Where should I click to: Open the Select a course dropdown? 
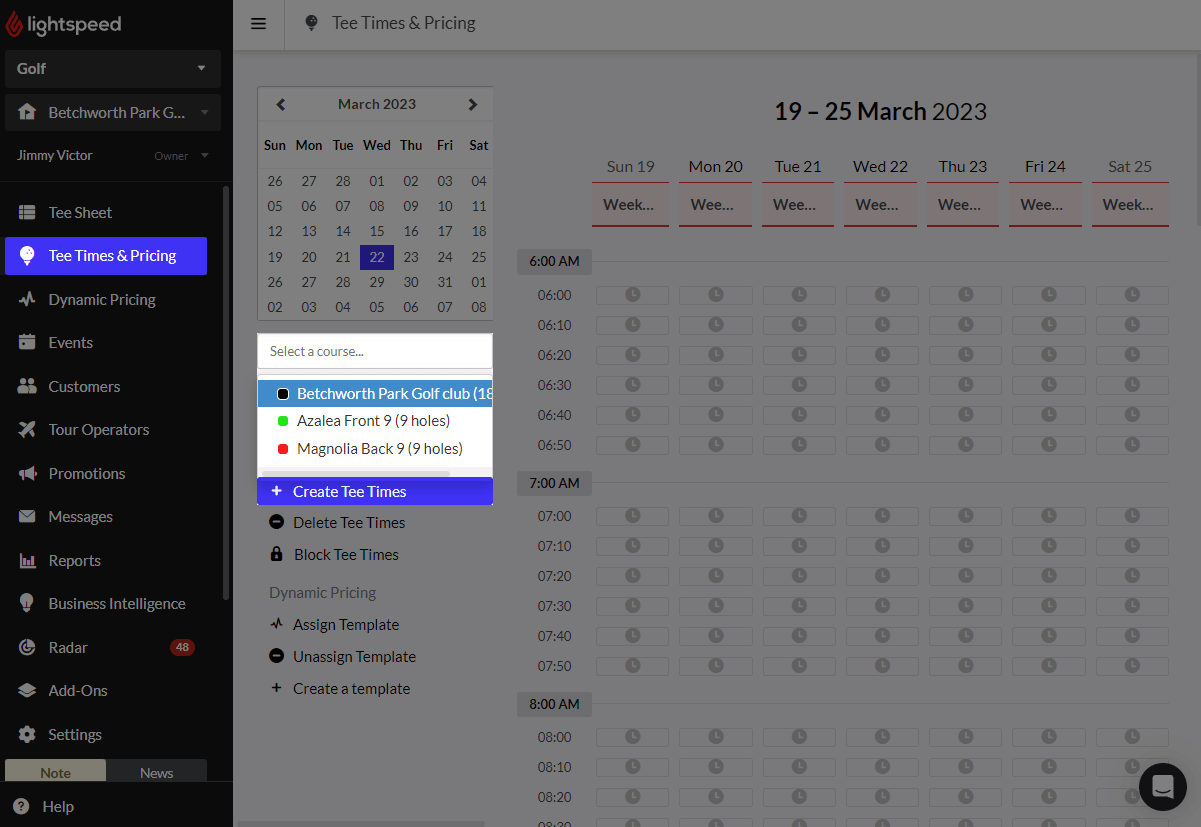coord(374,351)
